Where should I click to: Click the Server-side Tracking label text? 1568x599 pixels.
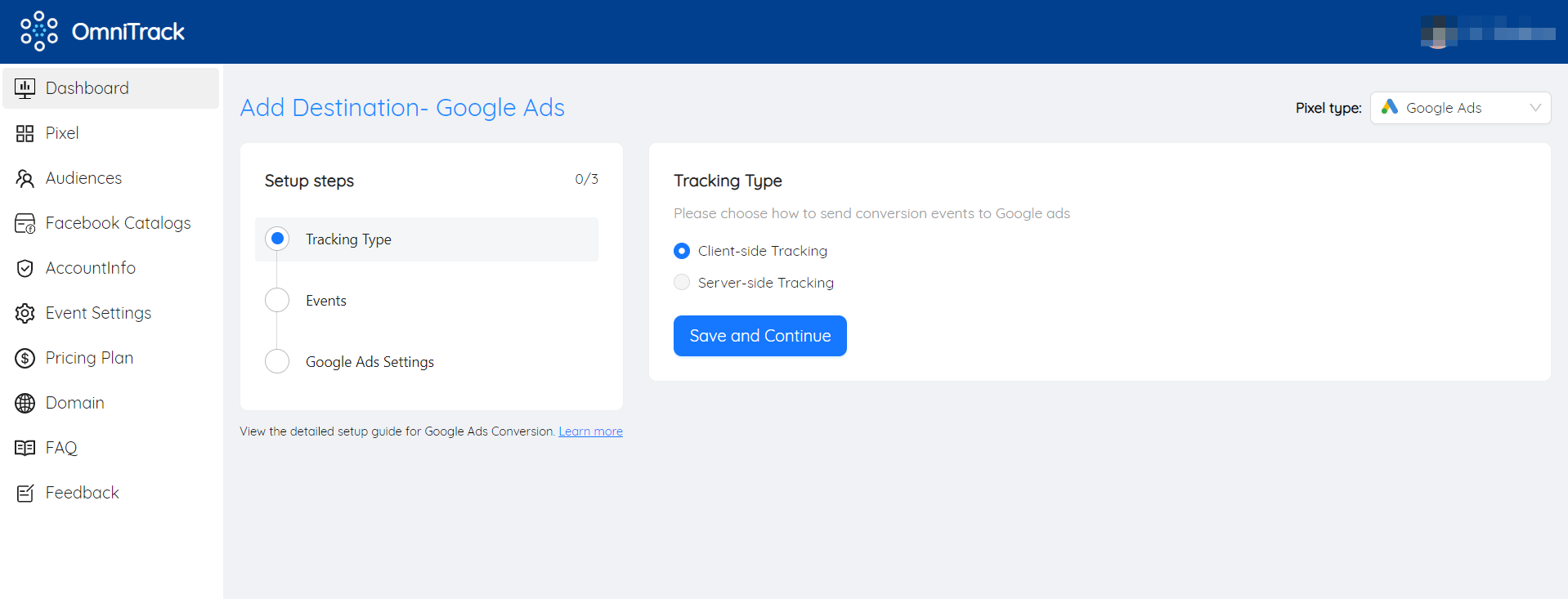coord(766,283)
